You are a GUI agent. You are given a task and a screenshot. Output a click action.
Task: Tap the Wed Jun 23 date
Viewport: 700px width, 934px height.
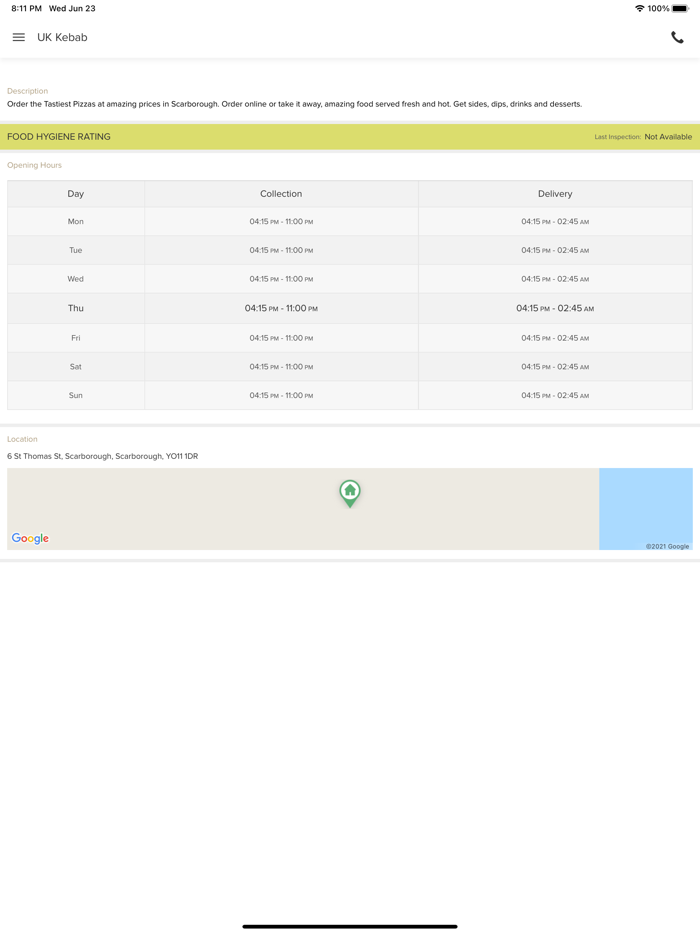[x=72, y=8]
